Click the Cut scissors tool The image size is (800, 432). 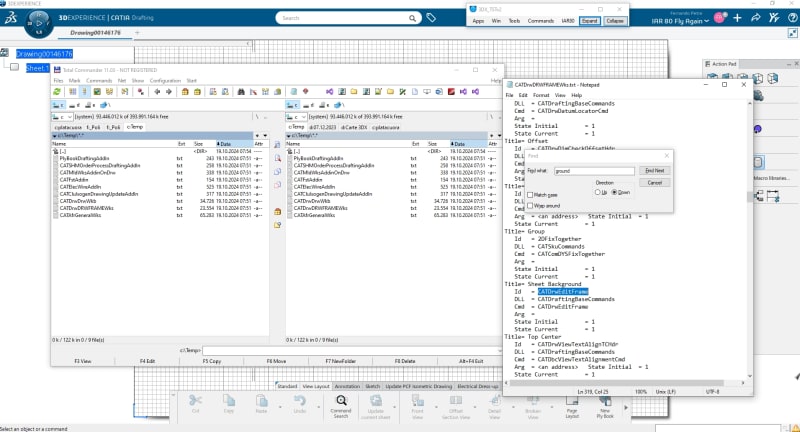pyautogui.click(x=195, y=404)
